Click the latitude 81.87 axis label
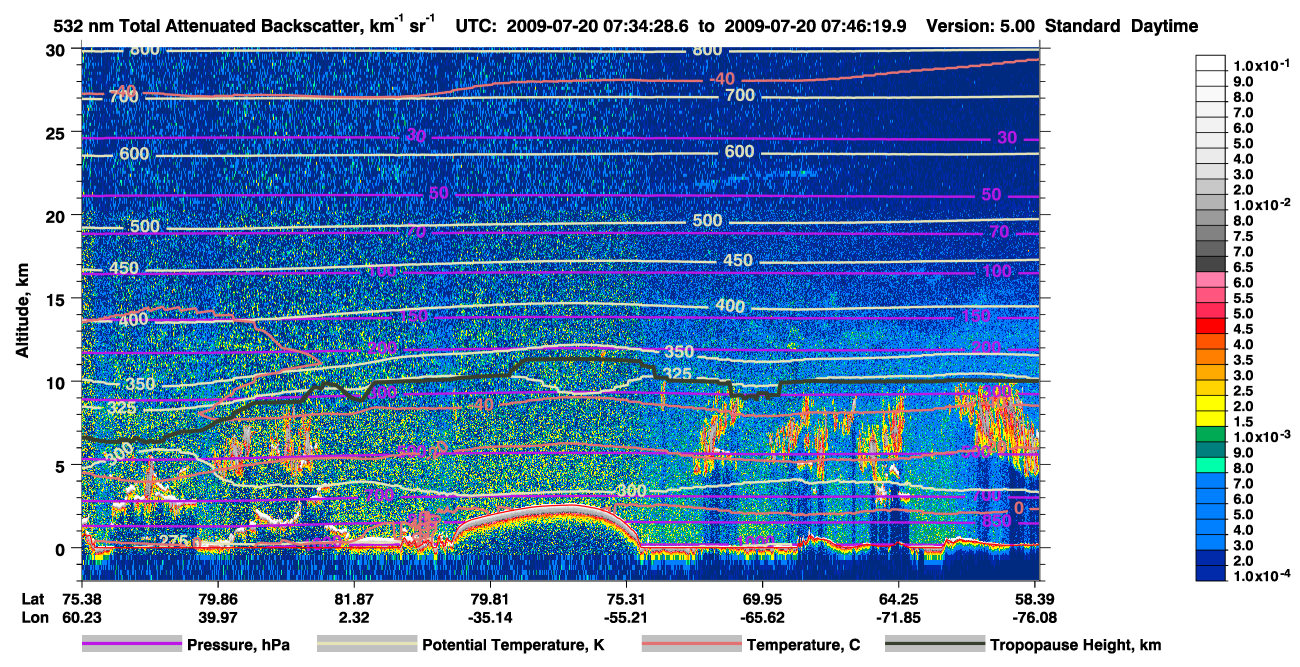 click(x=353, y=598)
